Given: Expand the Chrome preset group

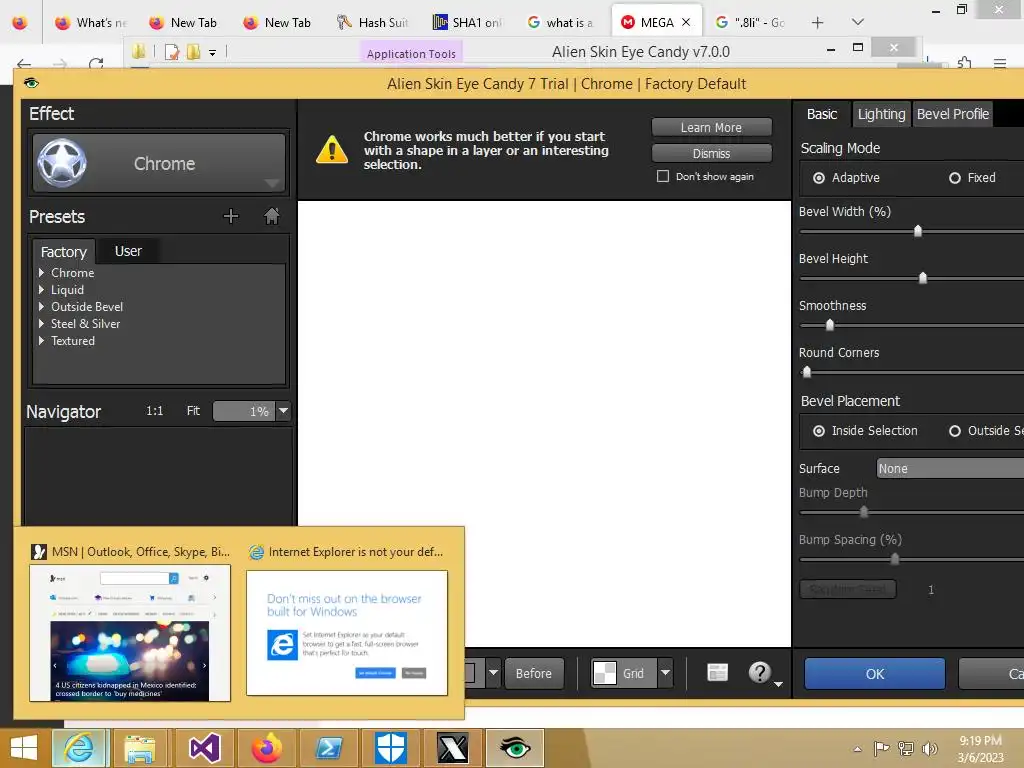Looking at the screenshot, I should click(x=42, y=272).
